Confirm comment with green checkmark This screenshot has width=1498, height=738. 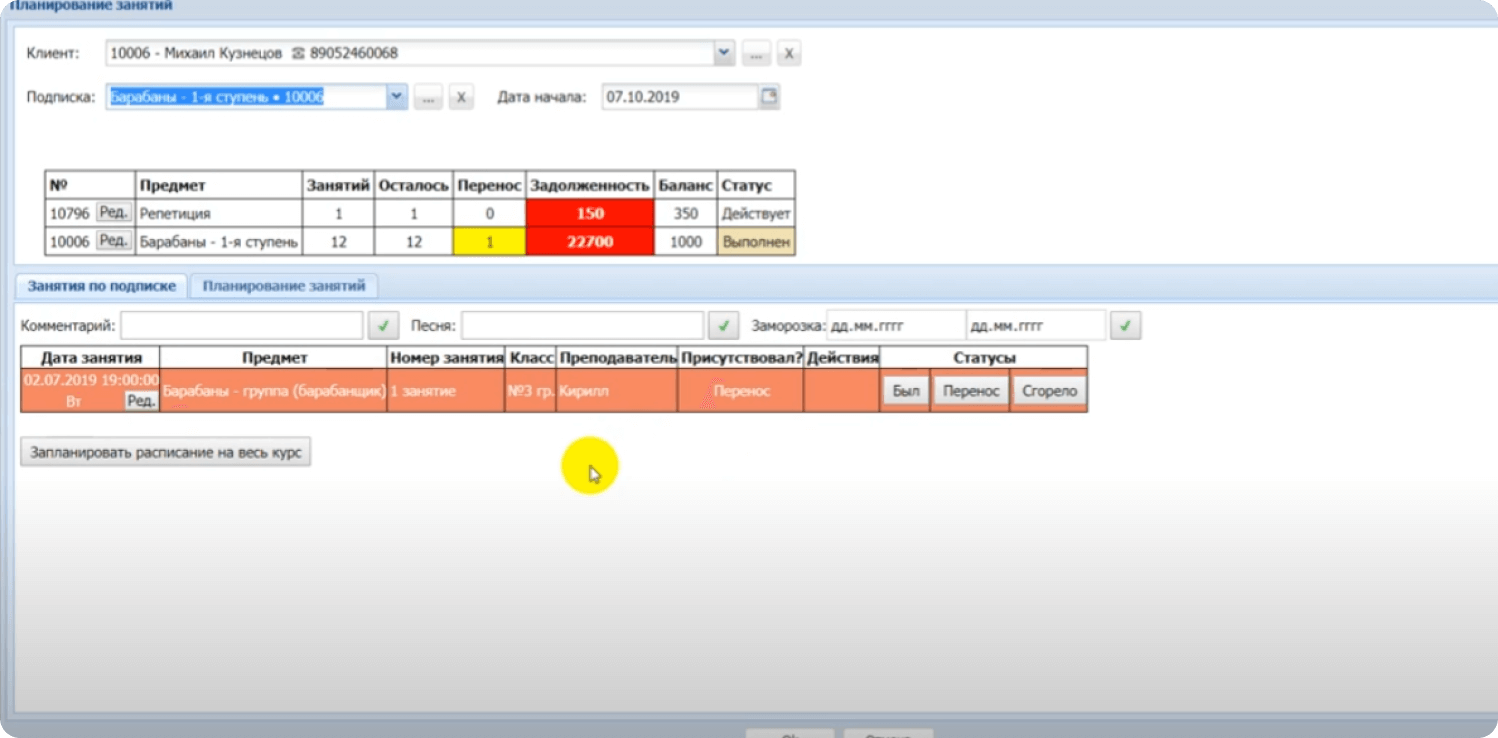click(383, 326)
